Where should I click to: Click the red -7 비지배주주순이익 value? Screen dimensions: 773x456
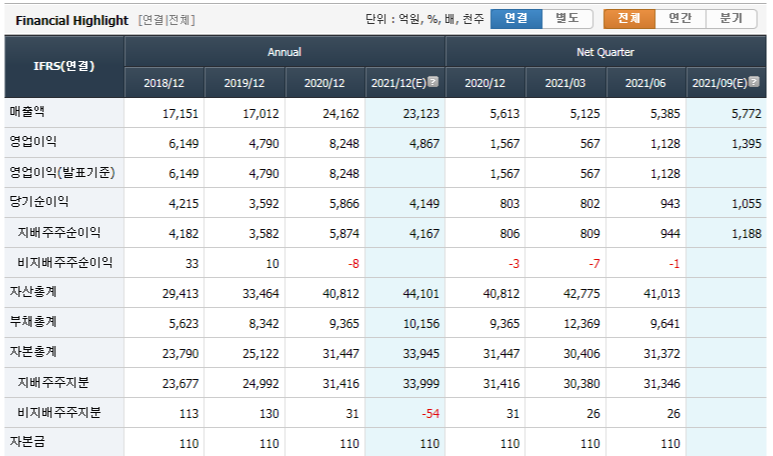point(594,264)
